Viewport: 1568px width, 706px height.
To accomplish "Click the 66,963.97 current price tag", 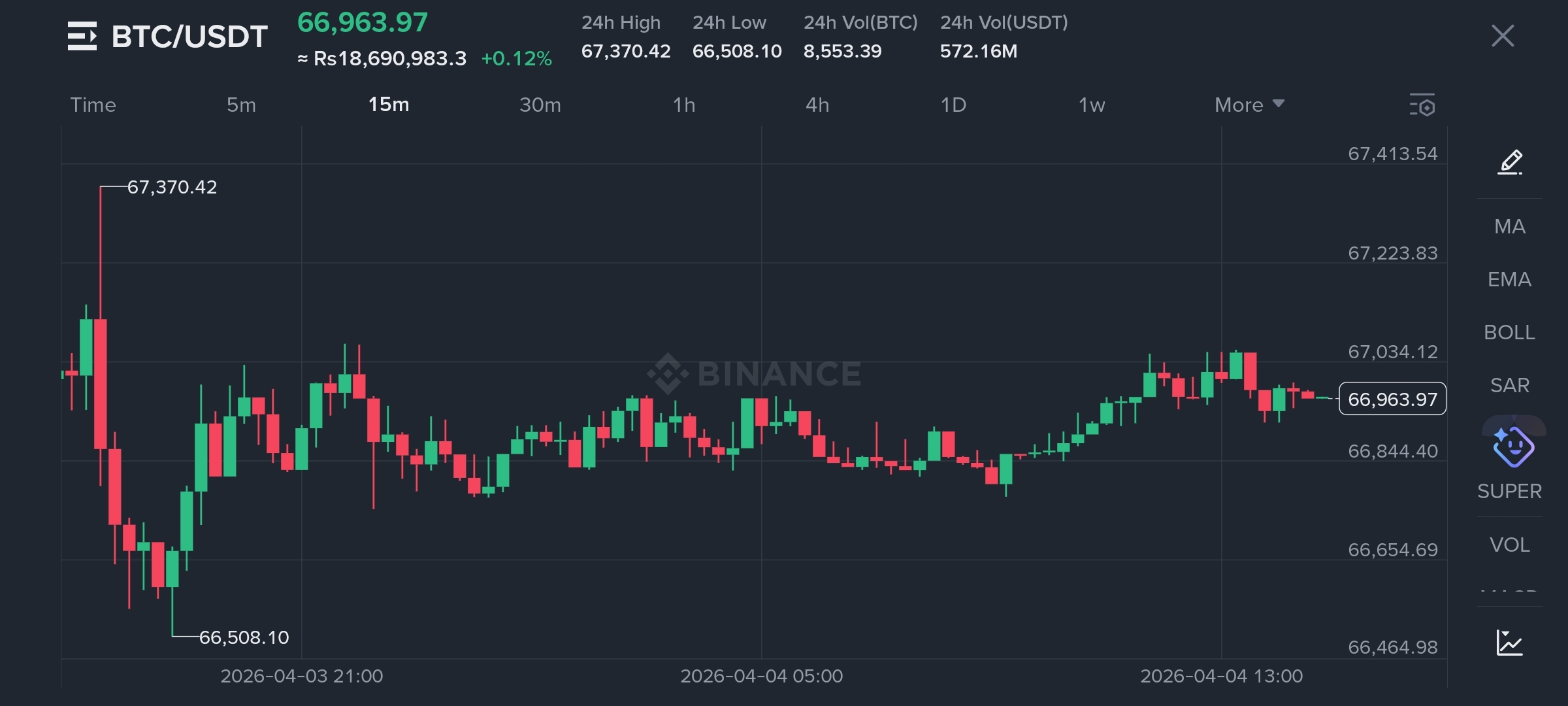I will coord(1392,399).
